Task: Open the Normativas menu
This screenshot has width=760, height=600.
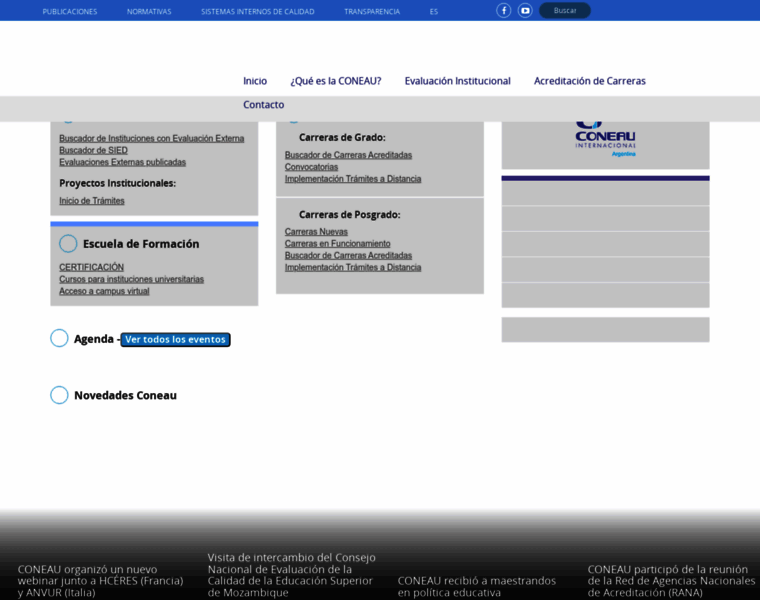Action: coord(149,12)
